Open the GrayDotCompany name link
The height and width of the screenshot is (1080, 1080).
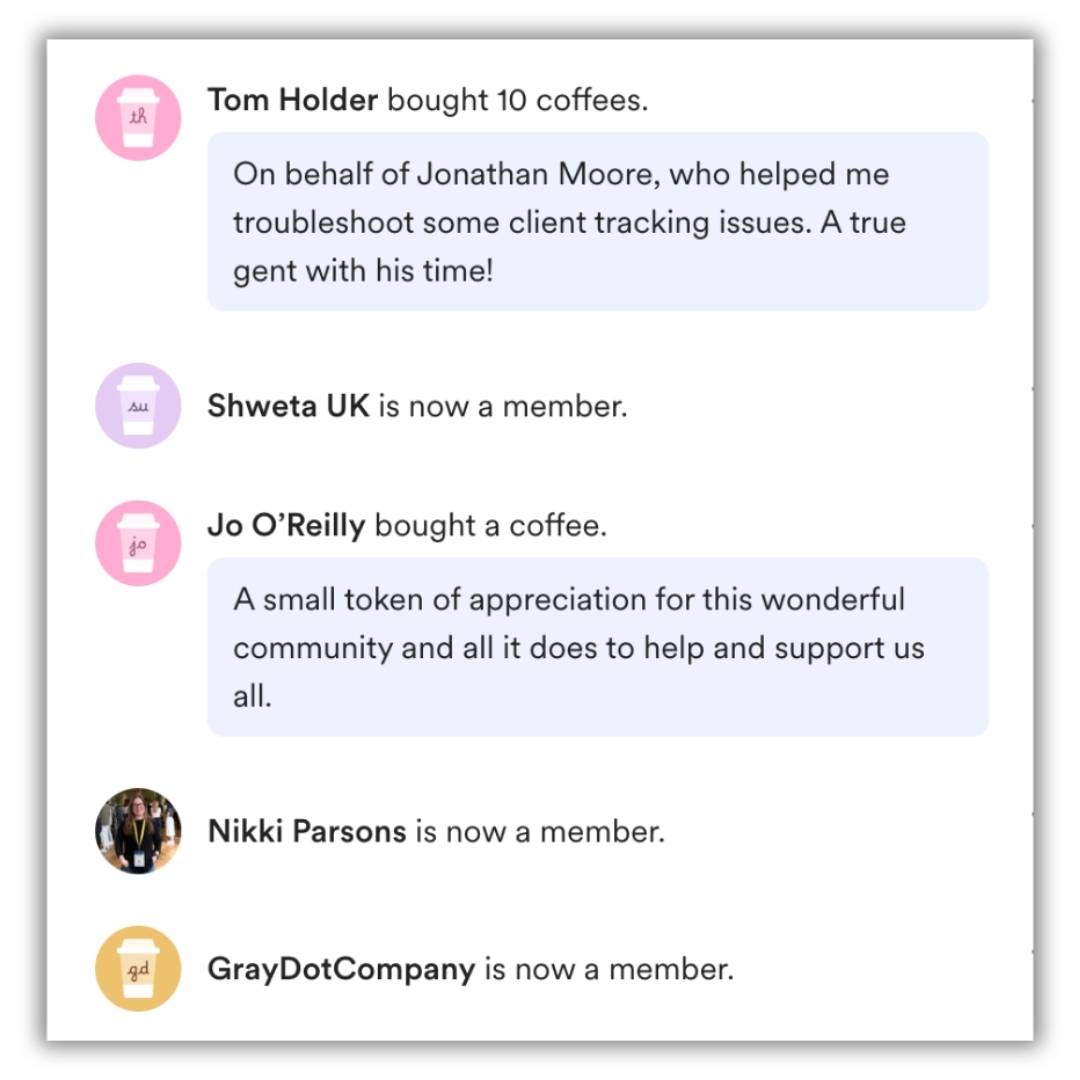pyautogui.click(x=341, y=969)
